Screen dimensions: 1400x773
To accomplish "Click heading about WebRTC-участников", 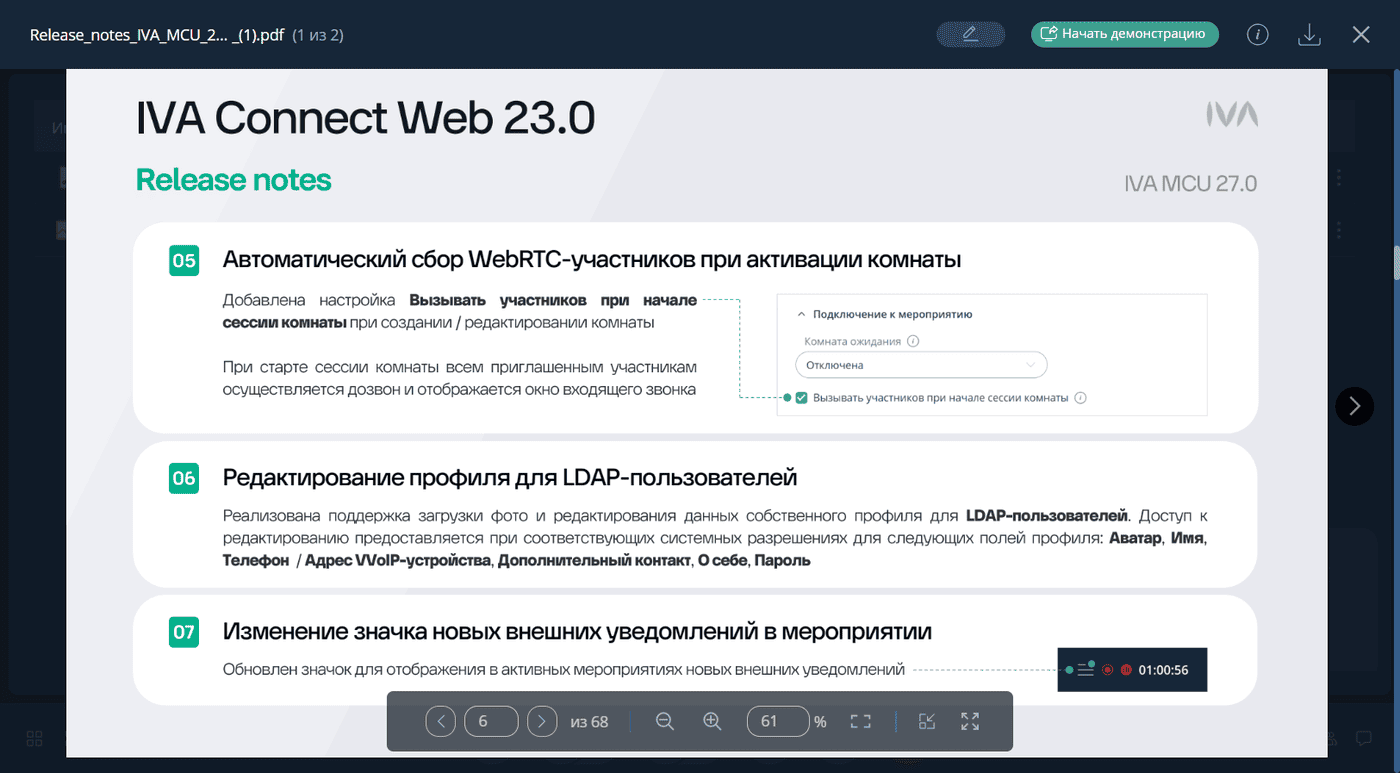I will [x=592, y=260].
